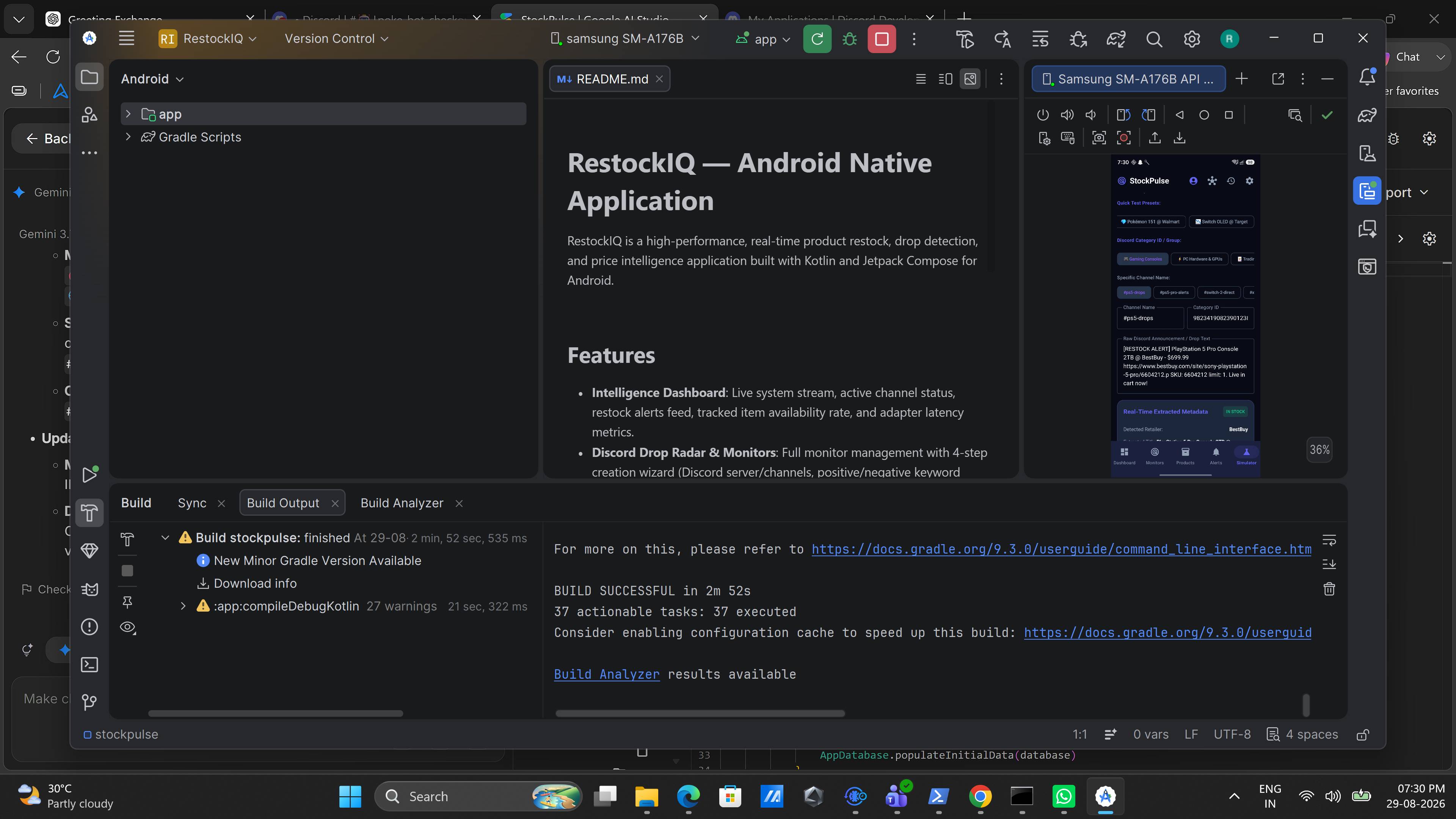The image size is (1456, 819).
Task: Click the red Stop app button
Action: tap(881, 39)
